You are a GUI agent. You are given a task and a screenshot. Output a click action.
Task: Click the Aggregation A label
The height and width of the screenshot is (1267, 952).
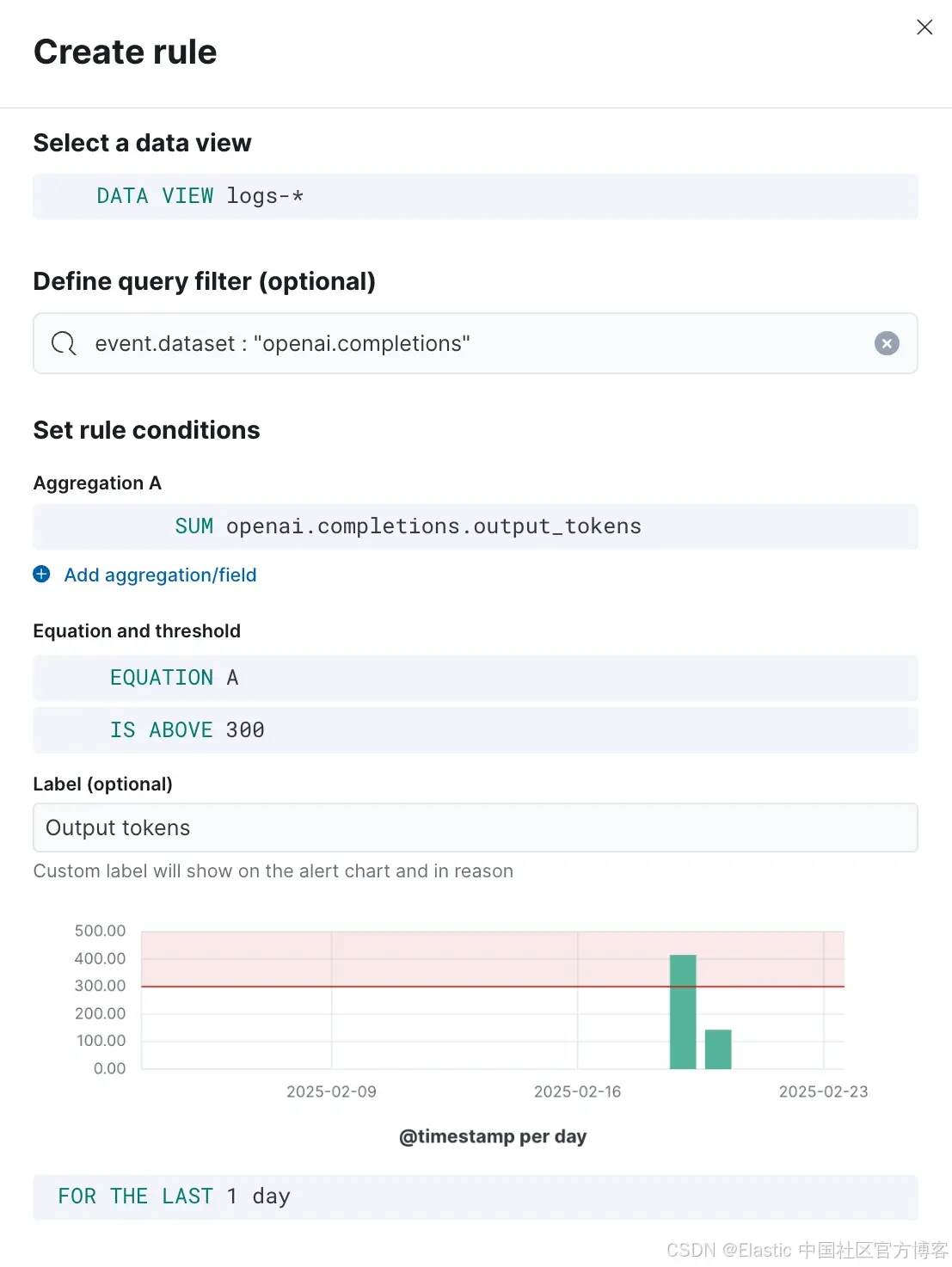click(x=97, y=483)
